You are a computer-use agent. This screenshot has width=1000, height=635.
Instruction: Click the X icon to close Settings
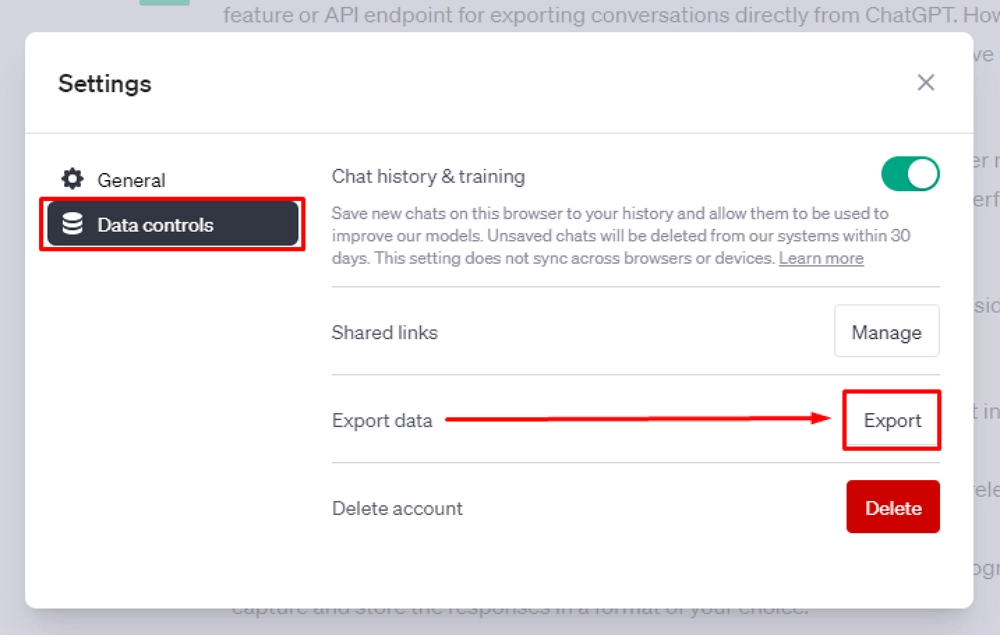tap(926, 82)
